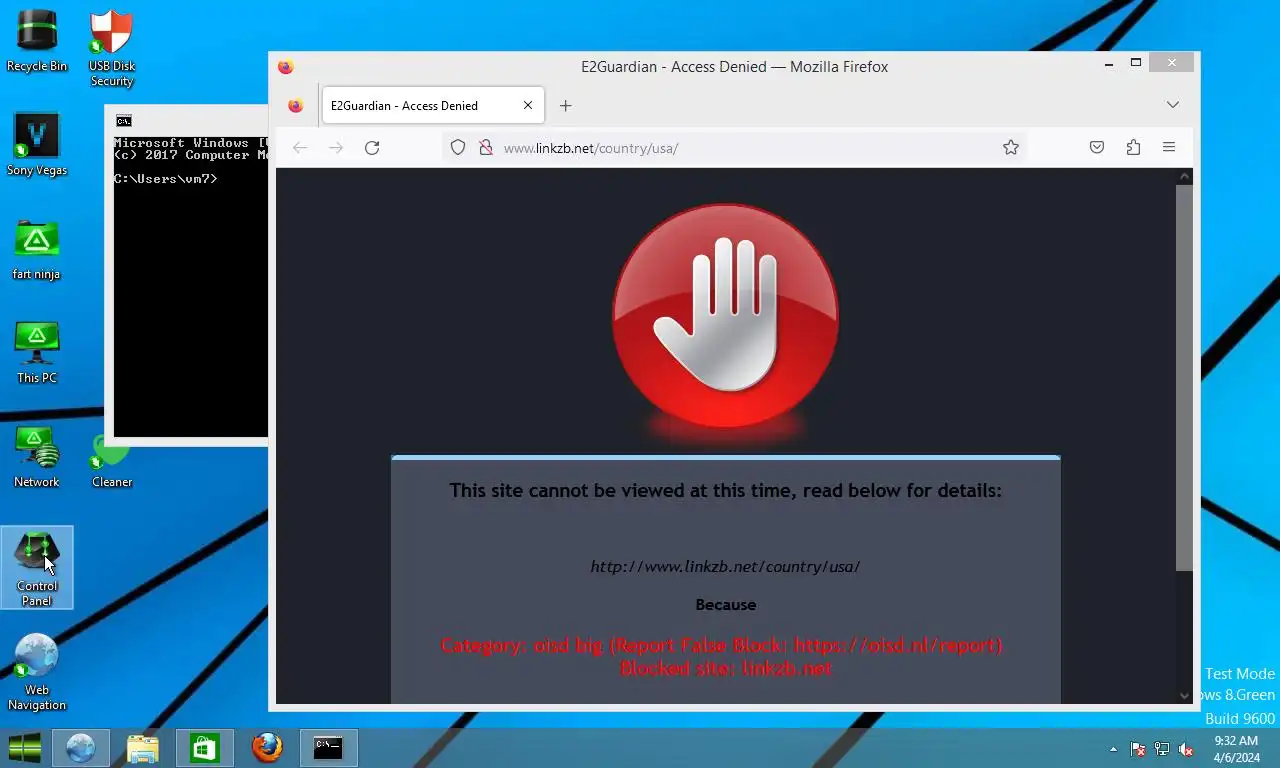Launch Sony Vegas from desktop

click(x=37, y=145)
